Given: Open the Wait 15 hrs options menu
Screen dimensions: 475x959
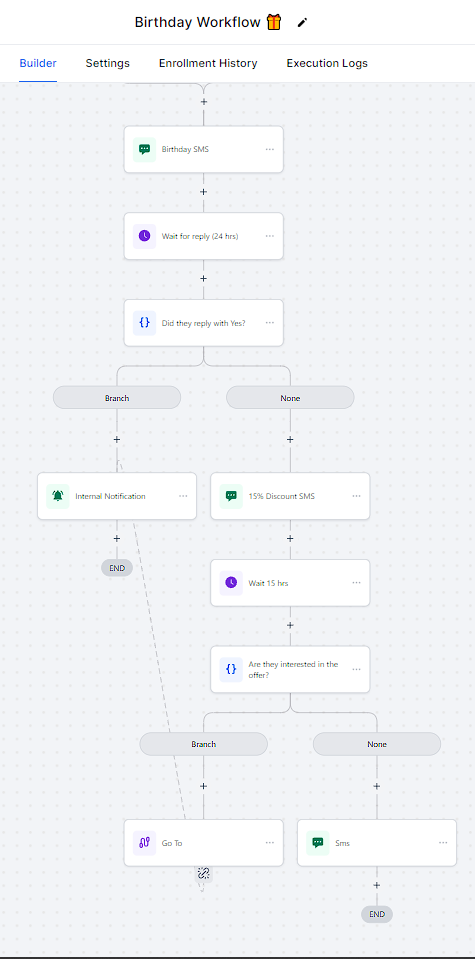Looking at the screenshot, I should tap(356, 583).
